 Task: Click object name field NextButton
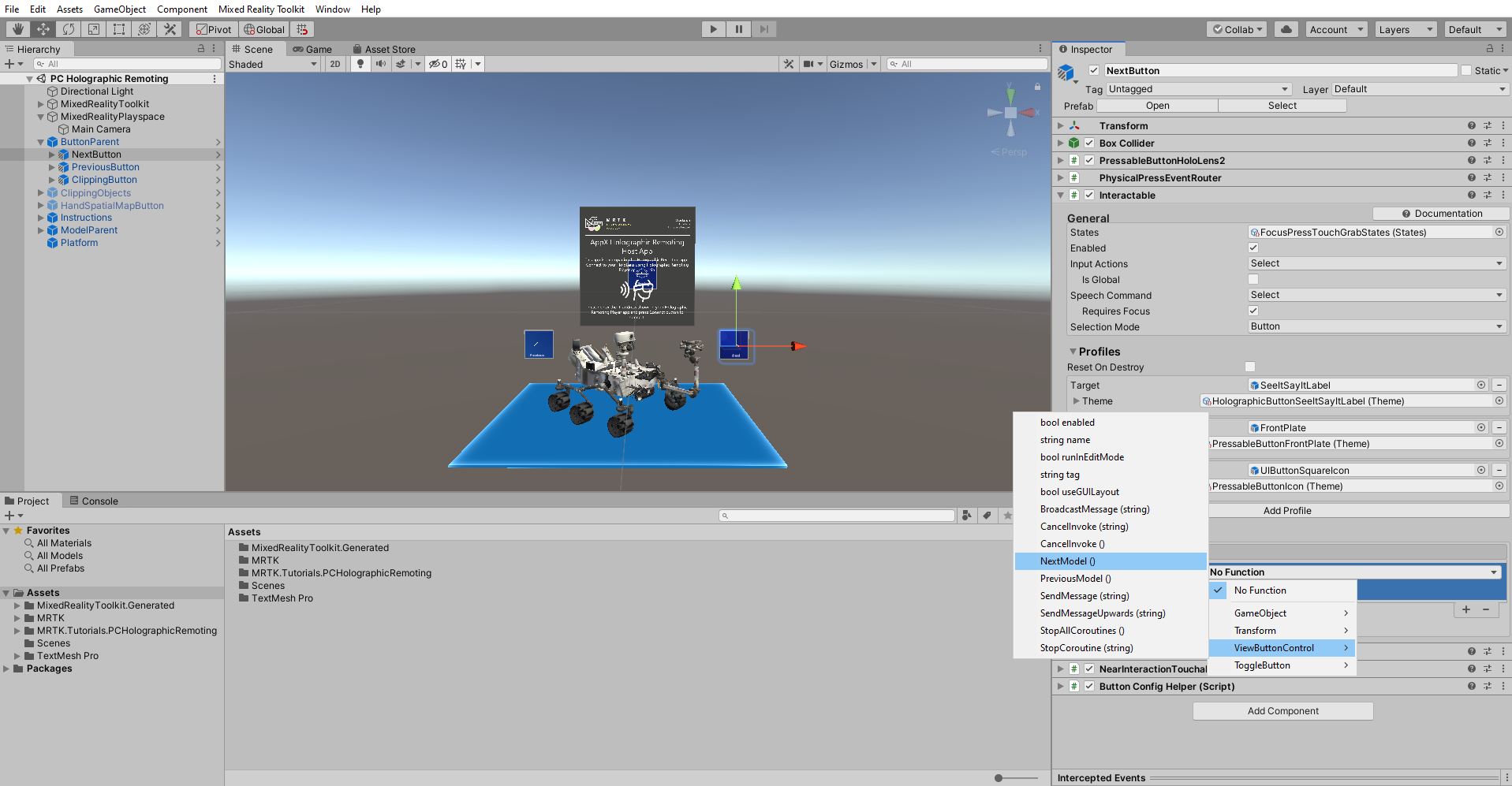tap(1280, 70)
